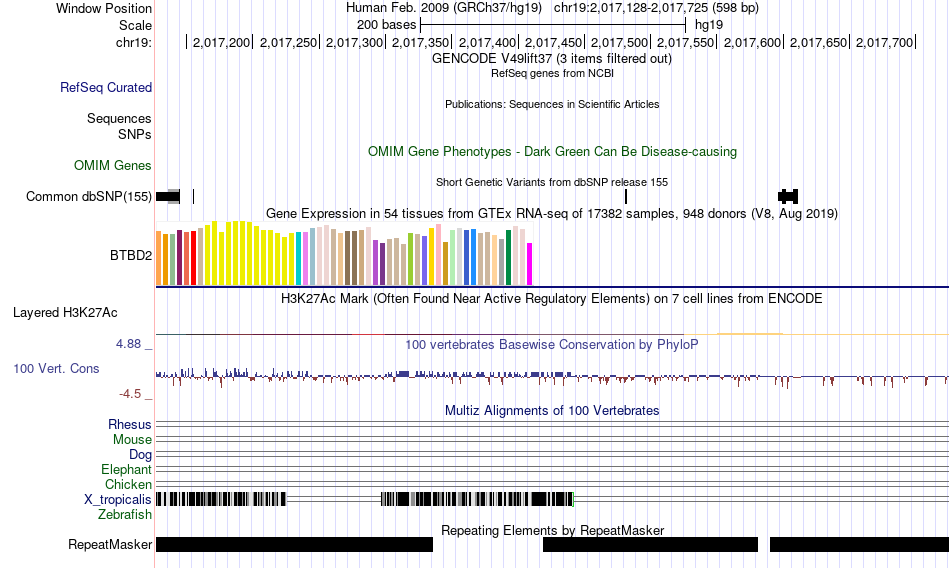Click Short Genetic Variants from dbSNP title
The width and height of the screenshot is (950, 568).
[x=552, y=182]
